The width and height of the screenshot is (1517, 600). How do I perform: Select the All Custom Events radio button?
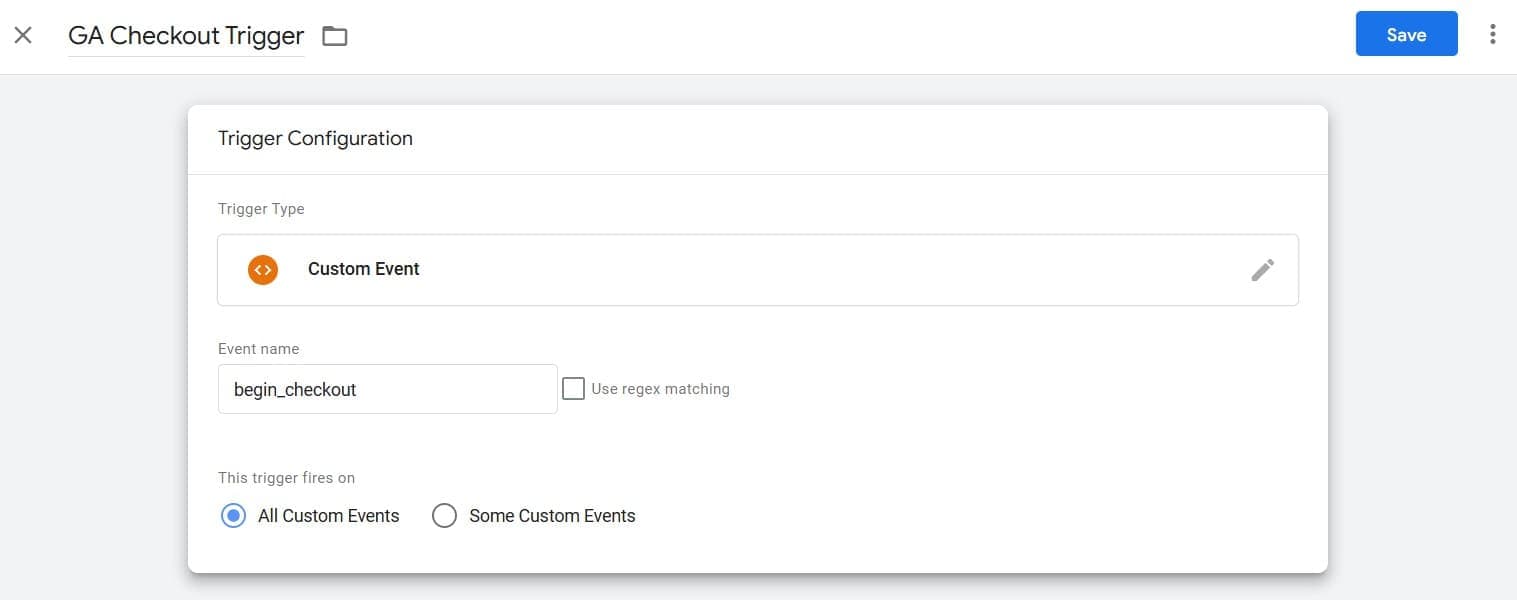tap(233, 515)
